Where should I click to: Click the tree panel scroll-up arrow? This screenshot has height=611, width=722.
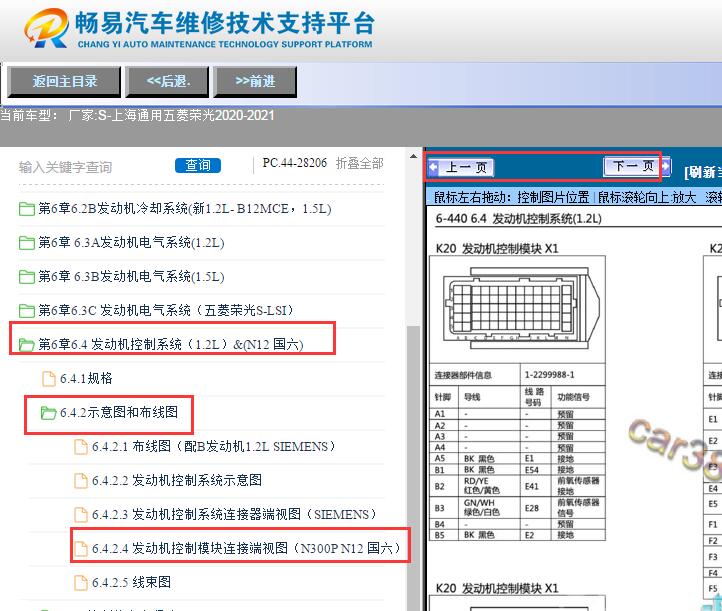(413, 157)
